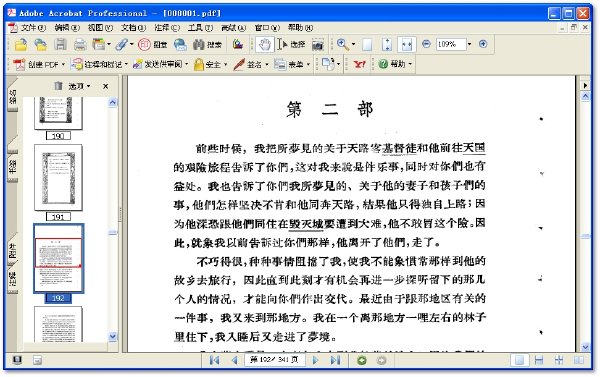
Task: Go to first page
Action: pos(214,360)
